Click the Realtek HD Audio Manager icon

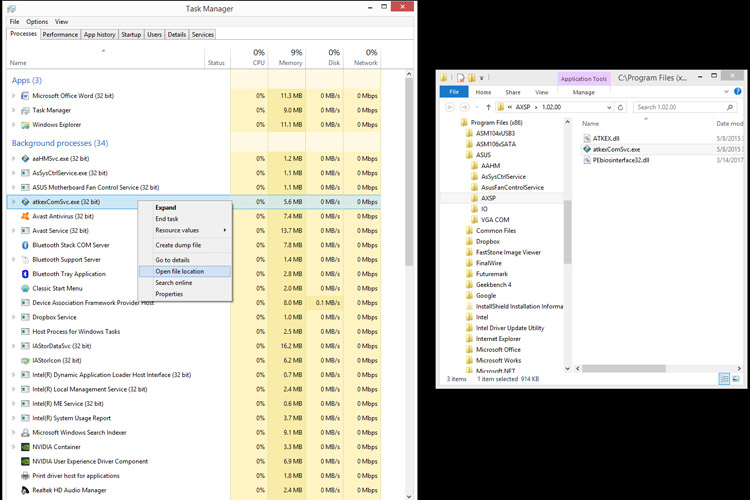pyautogui.click(x=25, y=490)
